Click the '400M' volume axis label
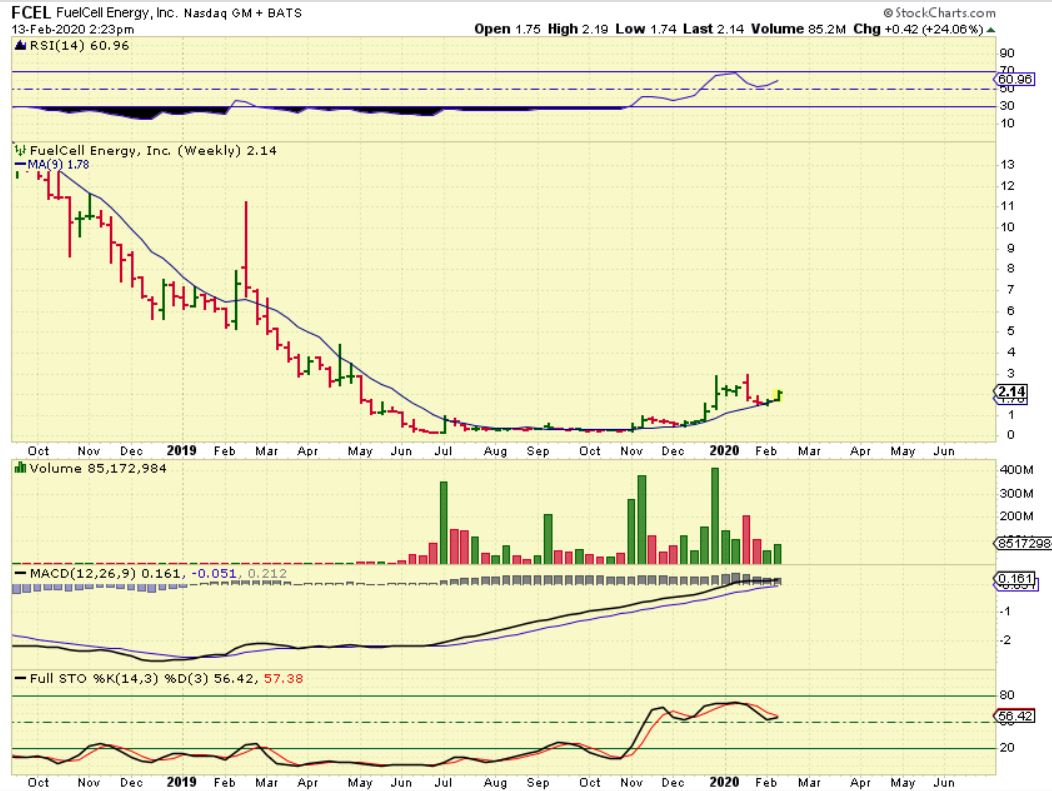Image resolution: width=1052 pixels, height=791 pixels. 1016,470
